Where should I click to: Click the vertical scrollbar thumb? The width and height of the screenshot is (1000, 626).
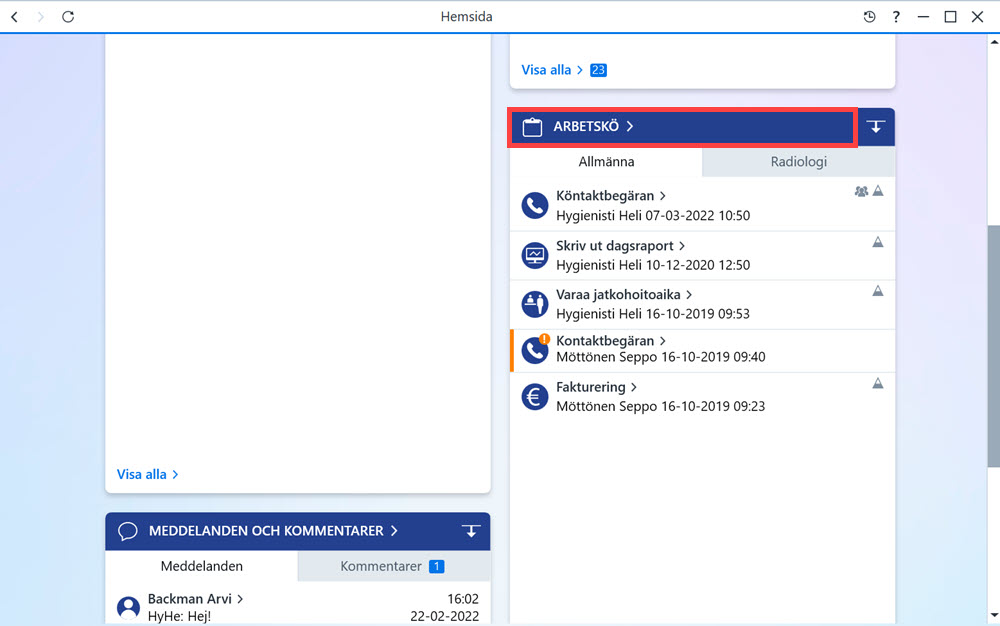pyautogui.click(x=994, y=346)
